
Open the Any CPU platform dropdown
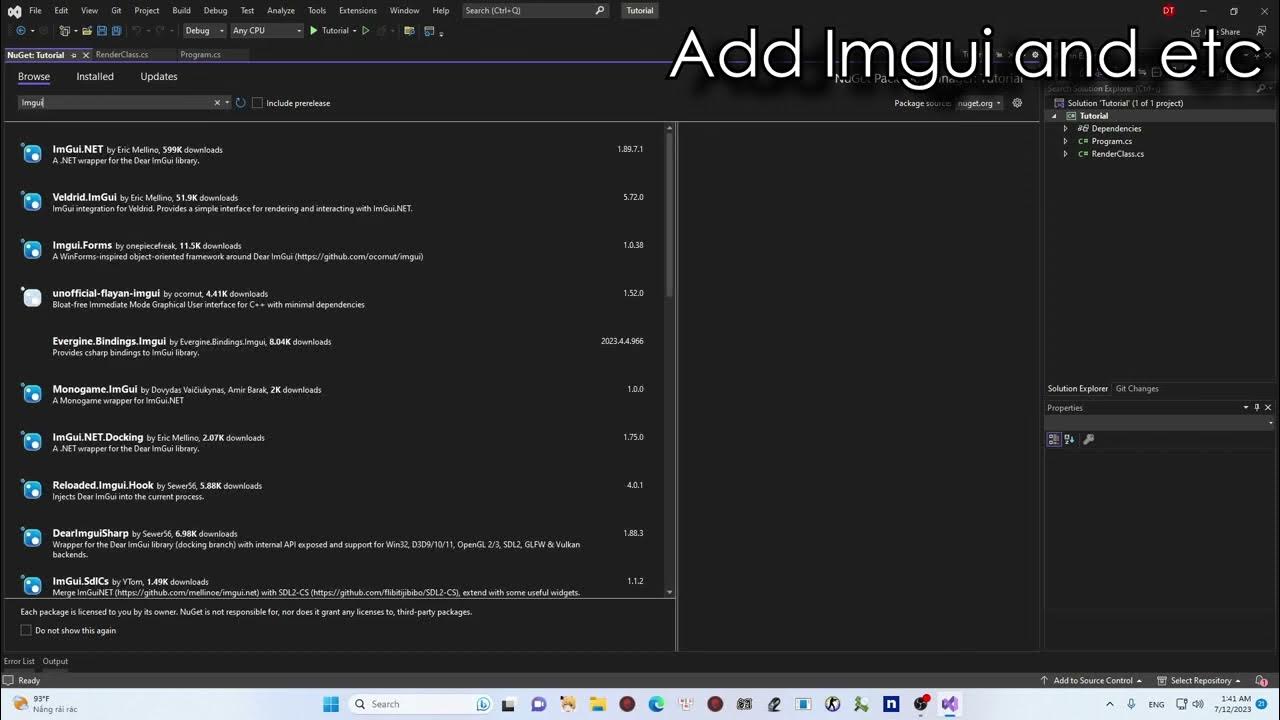[x=266, y=31]
